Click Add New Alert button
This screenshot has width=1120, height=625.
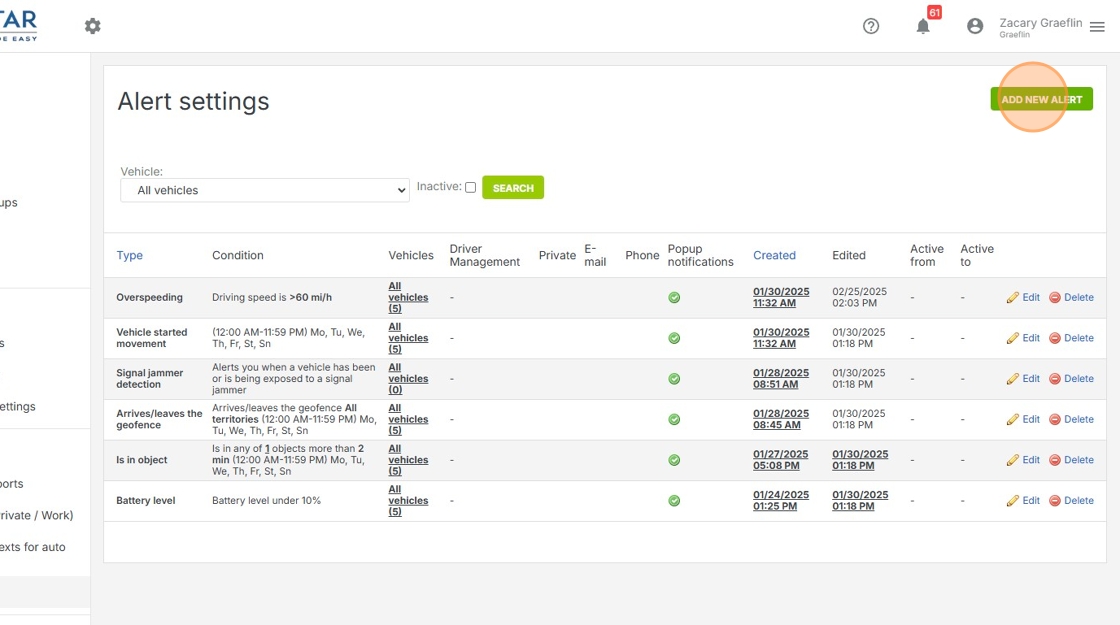(x=1041, y=99)
